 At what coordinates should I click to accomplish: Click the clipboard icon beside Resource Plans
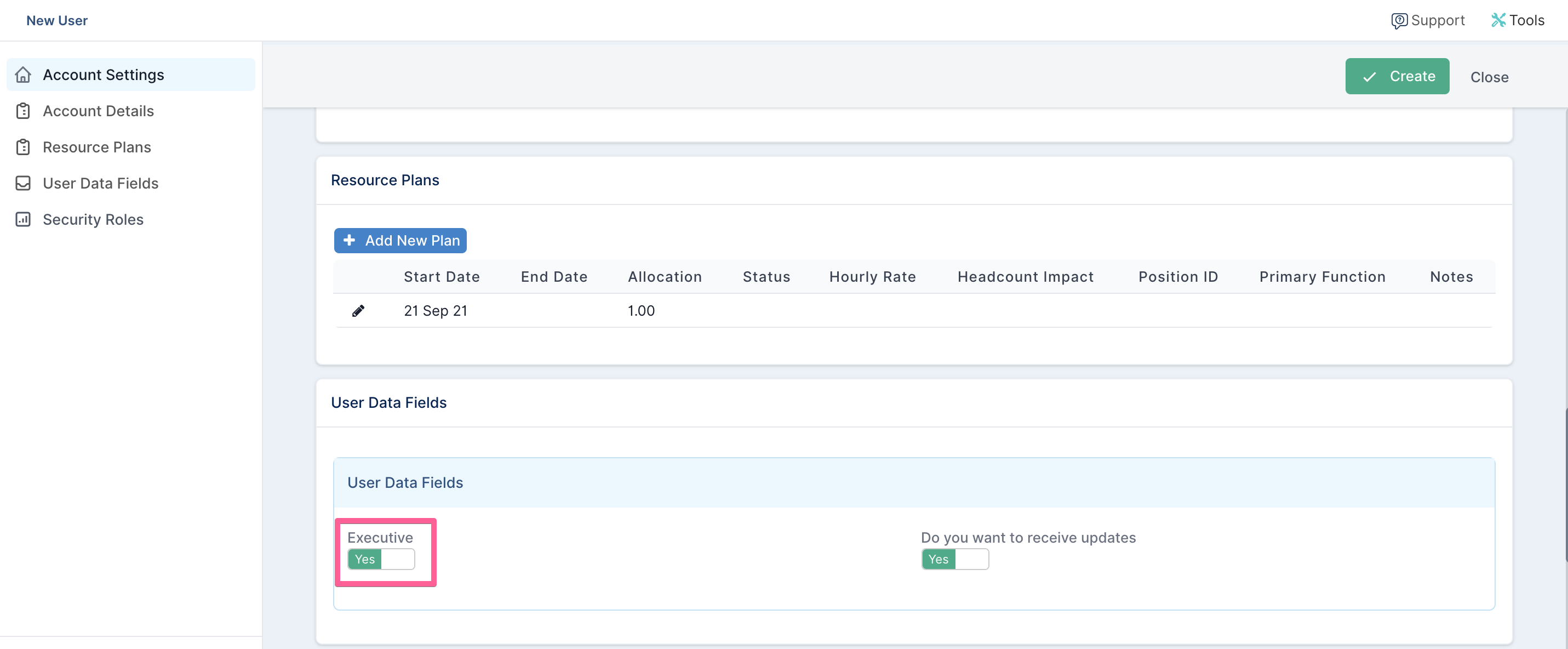pyautogui.click(x=23, y=147)
